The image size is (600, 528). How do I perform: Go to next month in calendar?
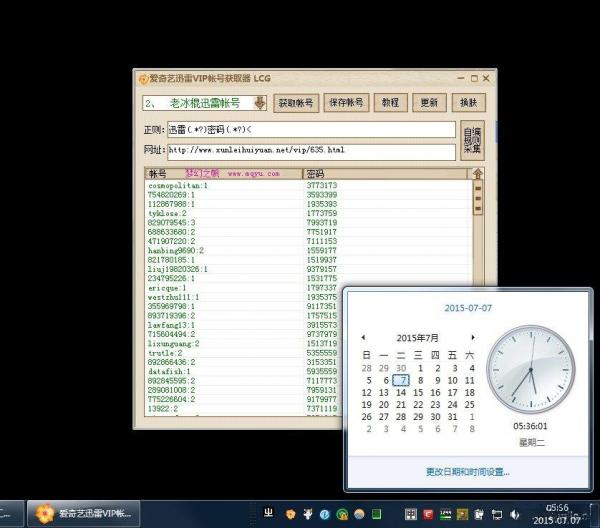point(473,337)
